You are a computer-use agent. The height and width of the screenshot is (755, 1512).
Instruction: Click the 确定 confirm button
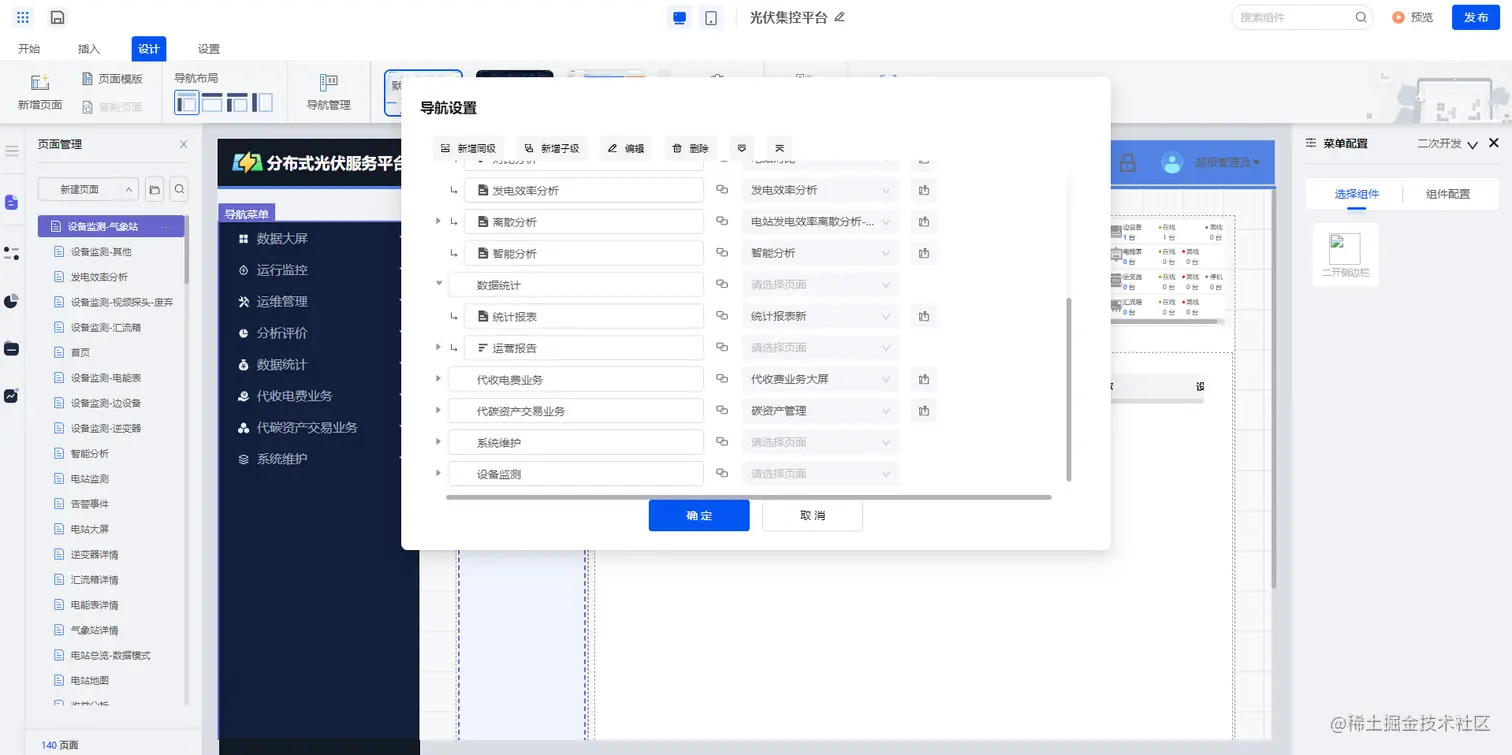[698, 515]
